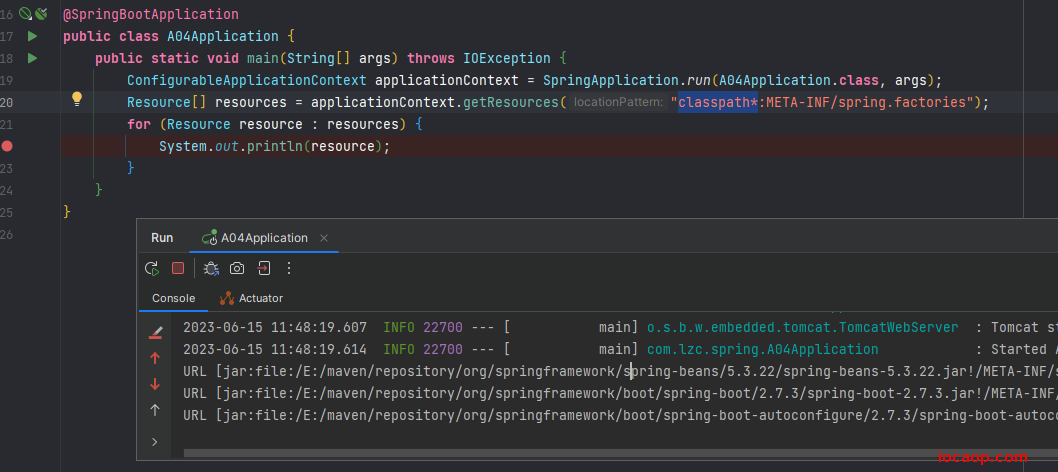Click Resource[] type on line 20

point(167,102)
